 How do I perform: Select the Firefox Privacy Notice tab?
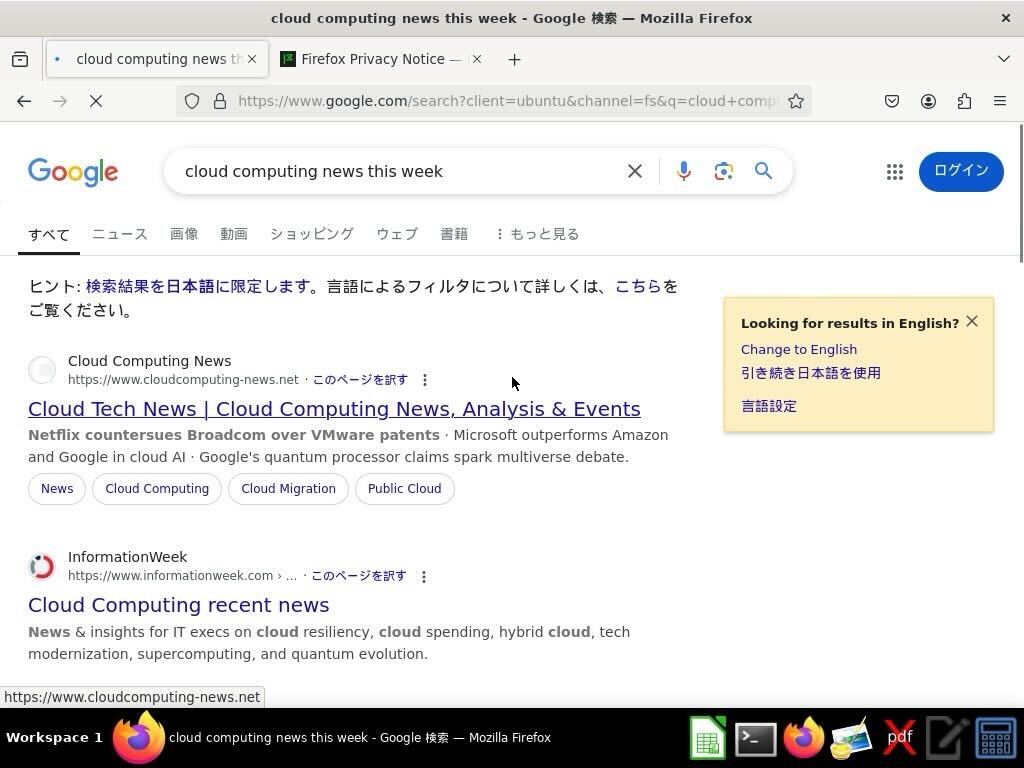click(382, 59)
